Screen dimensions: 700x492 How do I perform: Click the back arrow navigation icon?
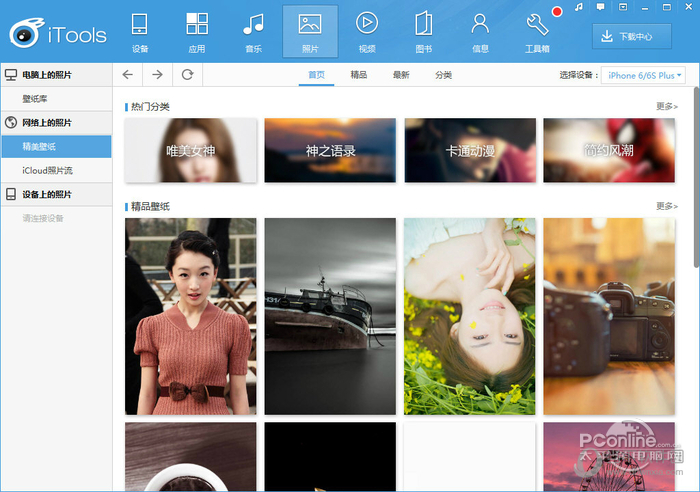[128, 75]
